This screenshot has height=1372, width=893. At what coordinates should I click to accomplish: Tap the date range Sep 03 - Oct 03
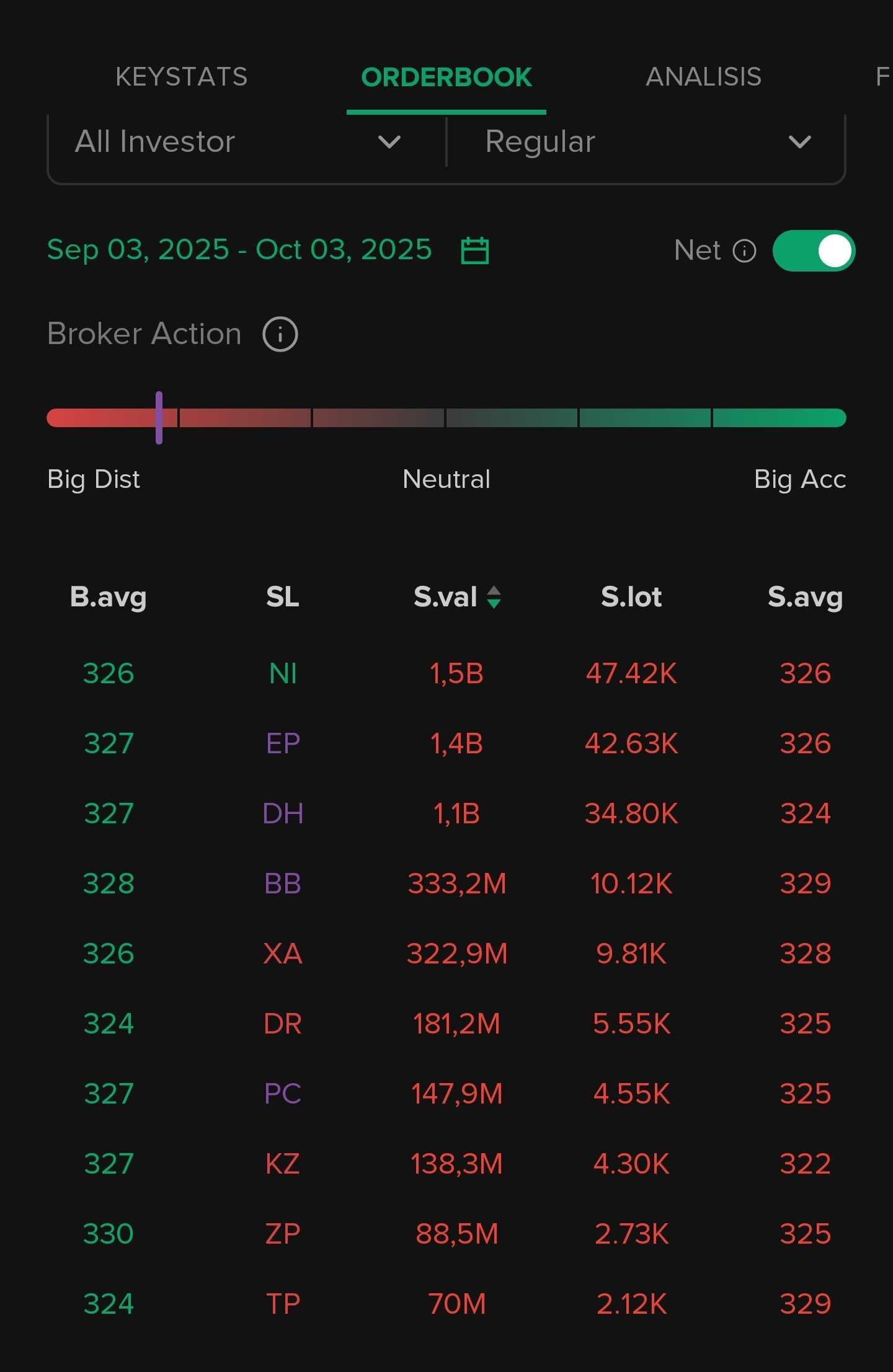point(239,250)
